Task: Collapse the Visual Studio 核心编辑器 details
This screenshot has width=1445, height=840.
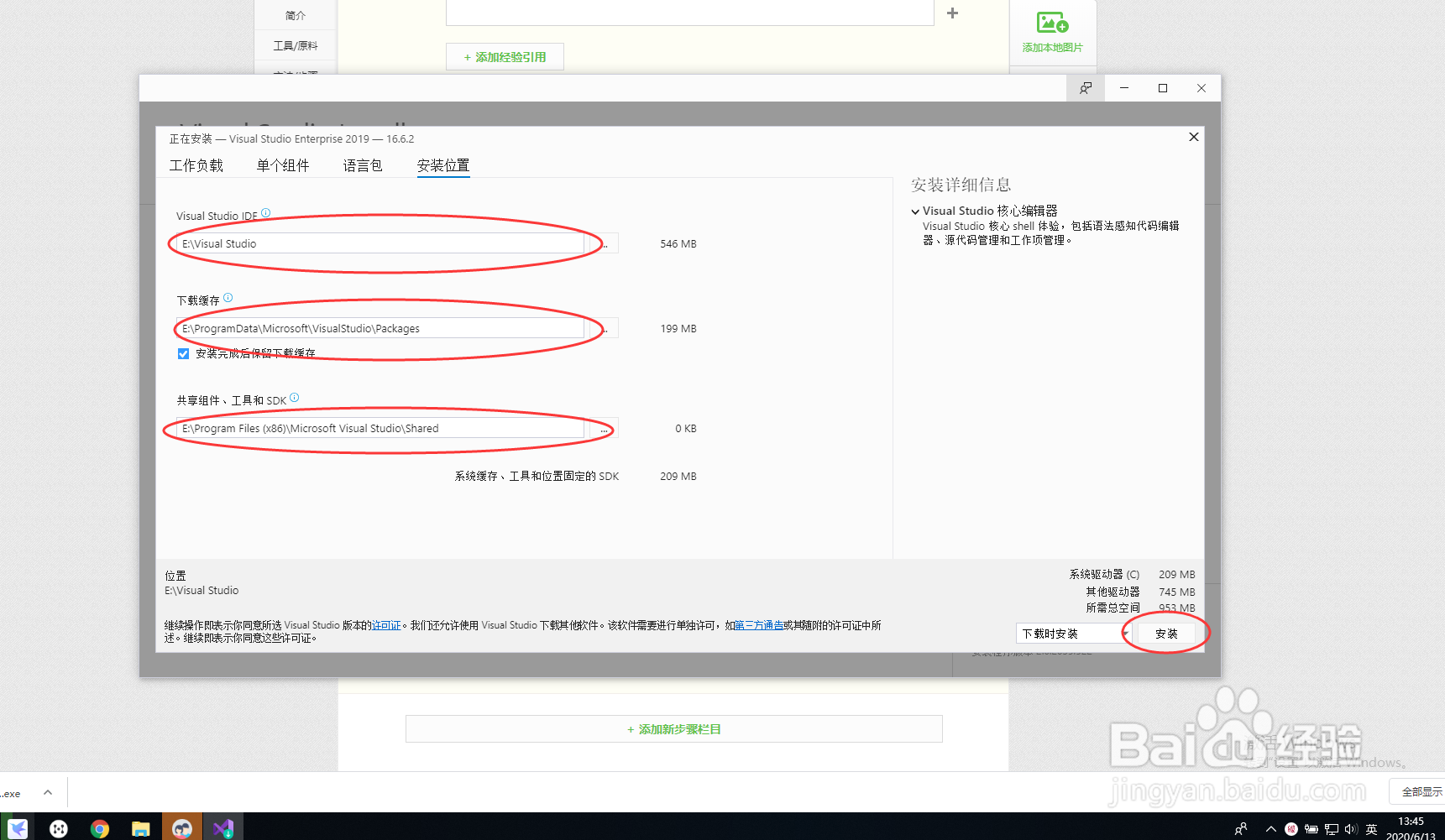Action: [x=915, y=211]
